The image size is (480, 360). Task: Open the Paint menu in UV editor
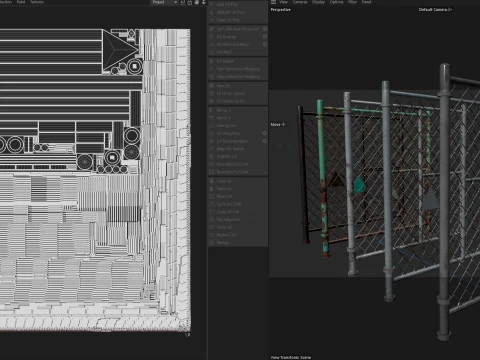21,2
